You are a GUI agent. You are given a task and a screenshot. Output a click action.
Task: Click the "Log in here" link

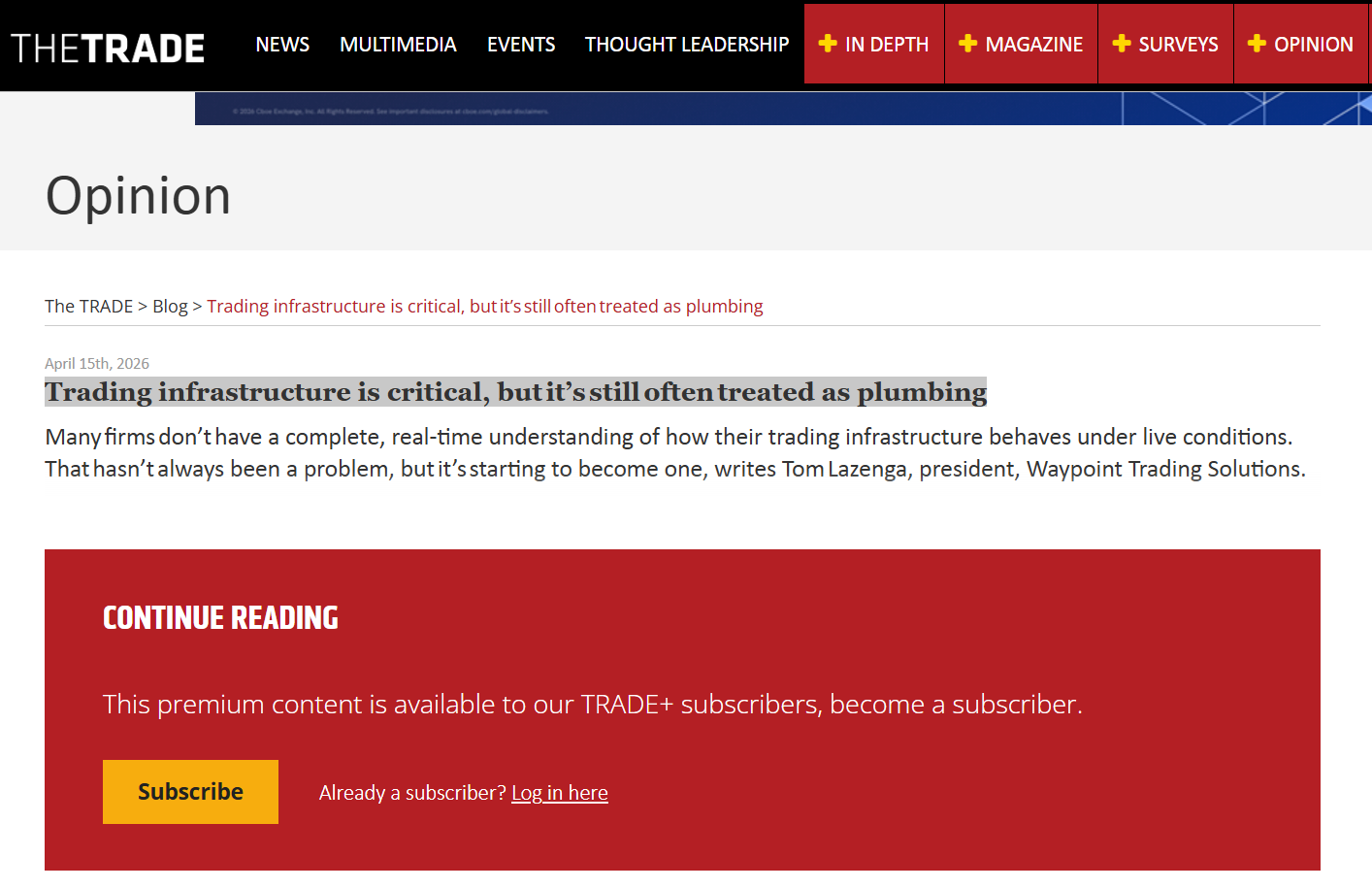click(560, 793)
